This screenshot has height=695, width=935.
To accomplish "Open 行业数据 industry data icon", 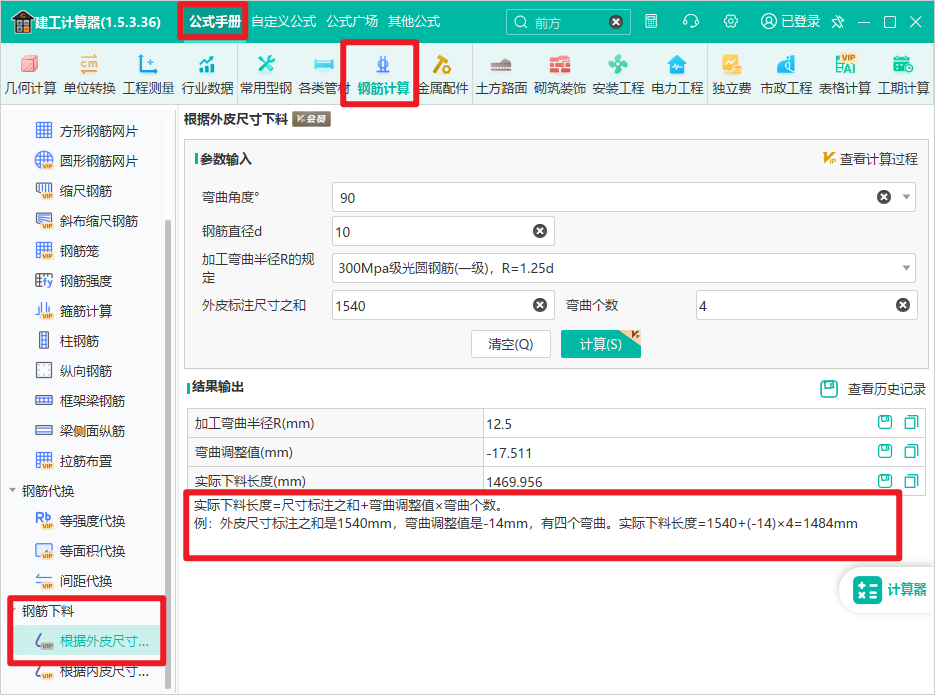I will pyautogui.click(x=207, y=75).
